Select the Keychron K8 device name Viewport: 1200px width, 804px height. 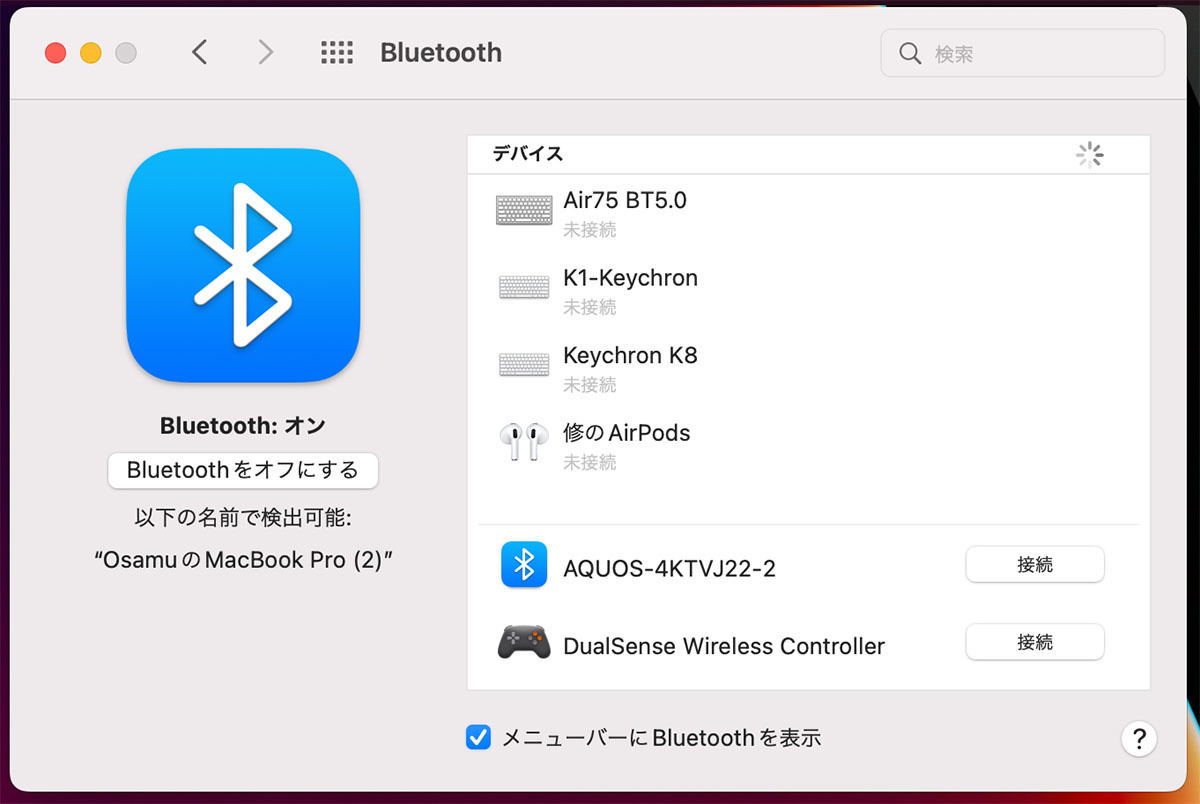630,355
